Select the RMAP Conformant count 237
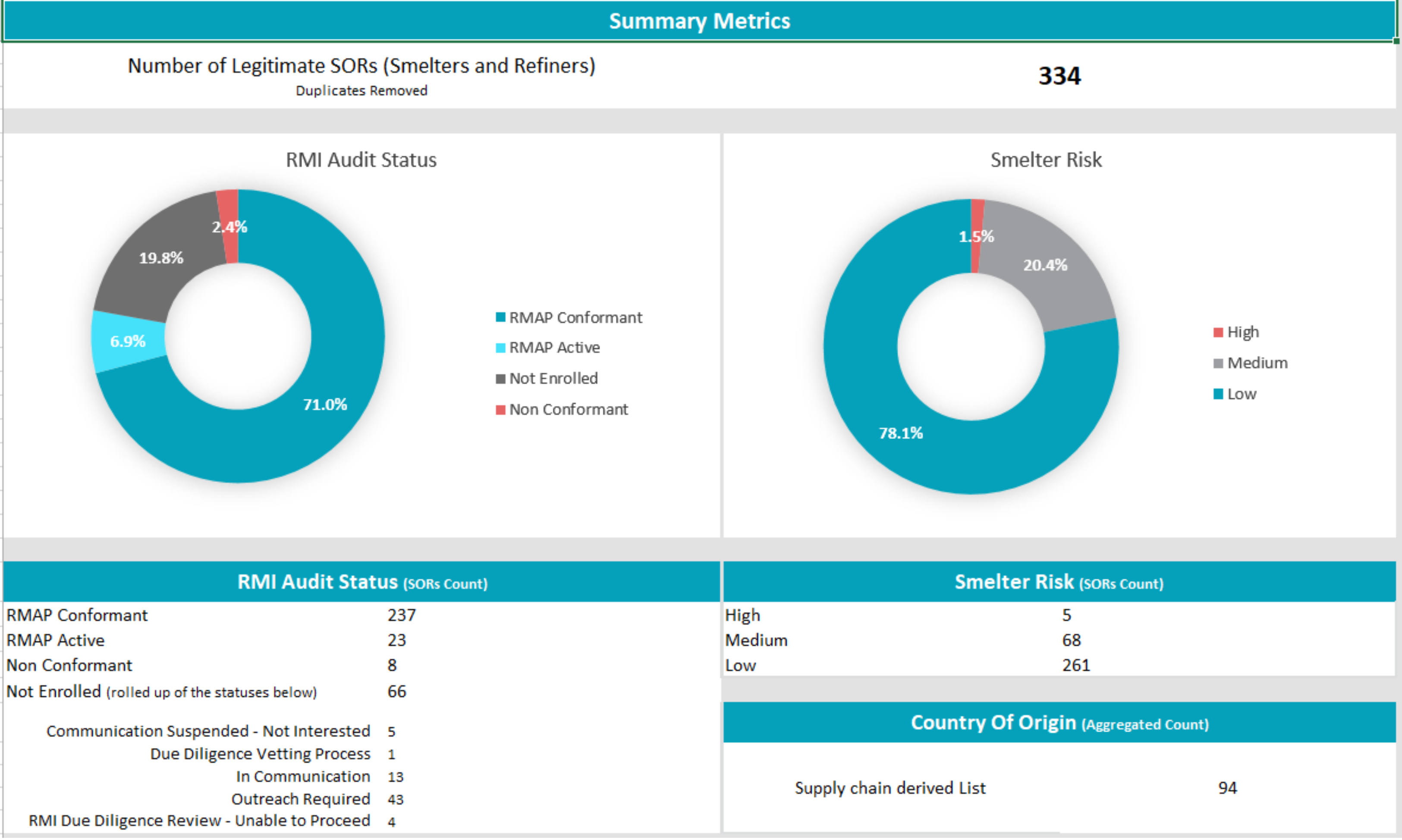 coord(402,615)
